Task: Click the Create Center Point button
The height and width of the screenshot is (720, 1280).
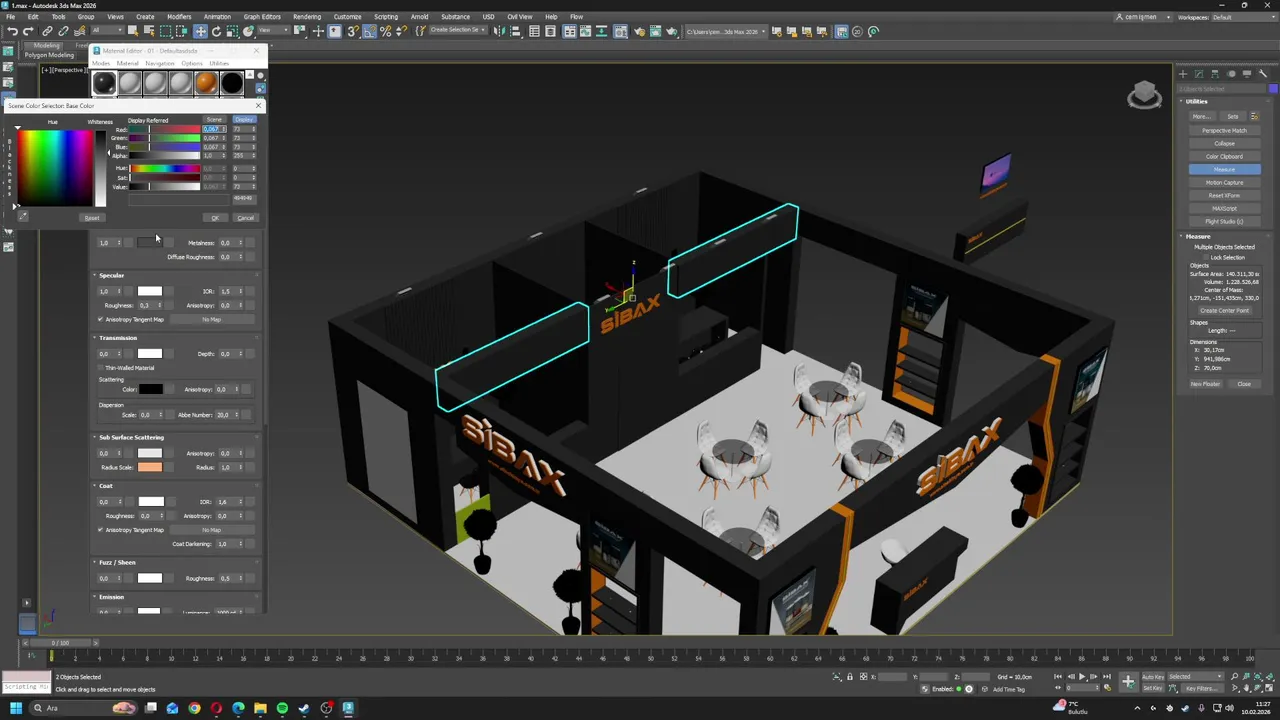Action: [1224, 310]
